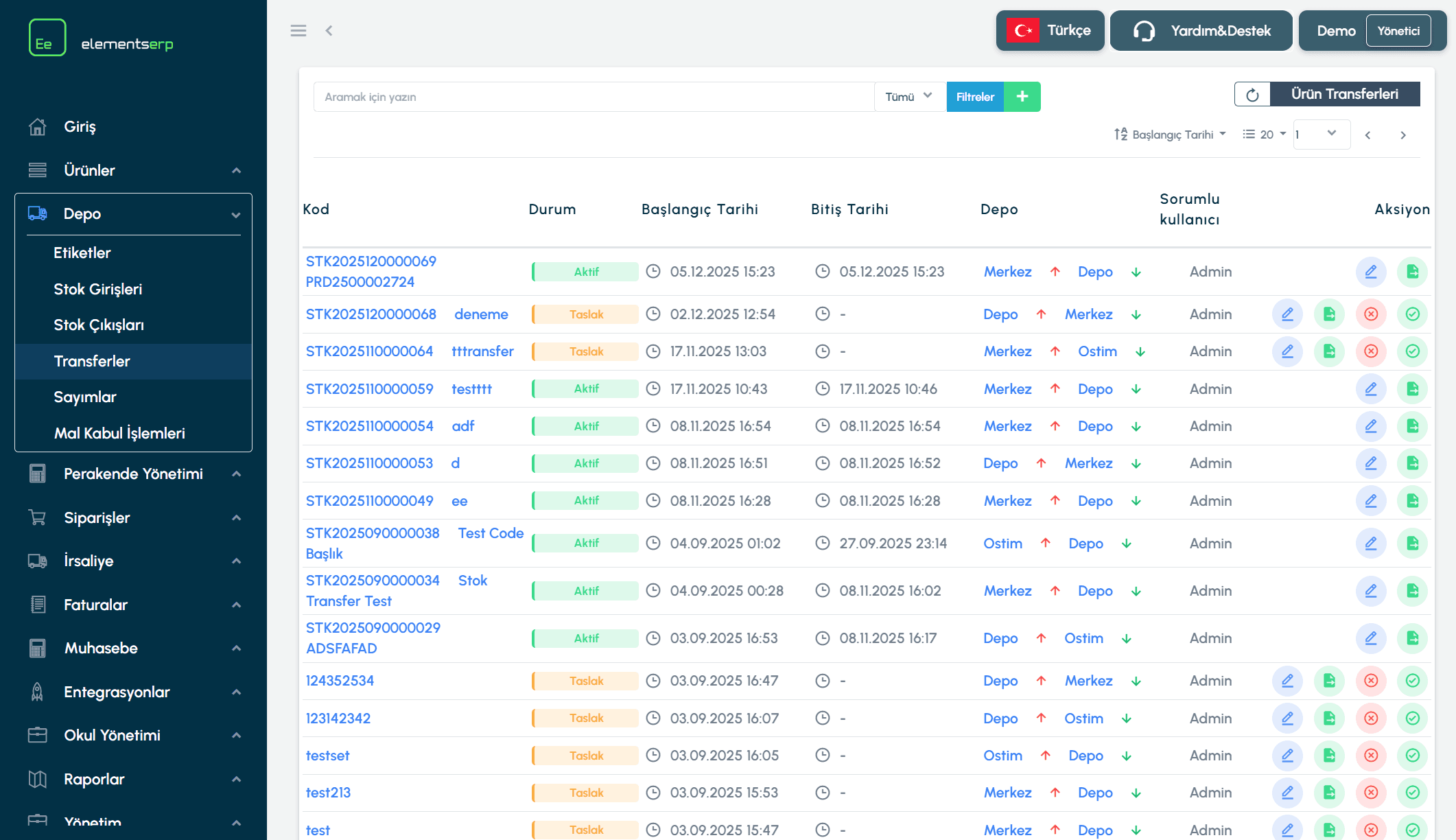Click the Yardım&Destek headset button
This screenshot has height=840, width=1456.
1201,31
